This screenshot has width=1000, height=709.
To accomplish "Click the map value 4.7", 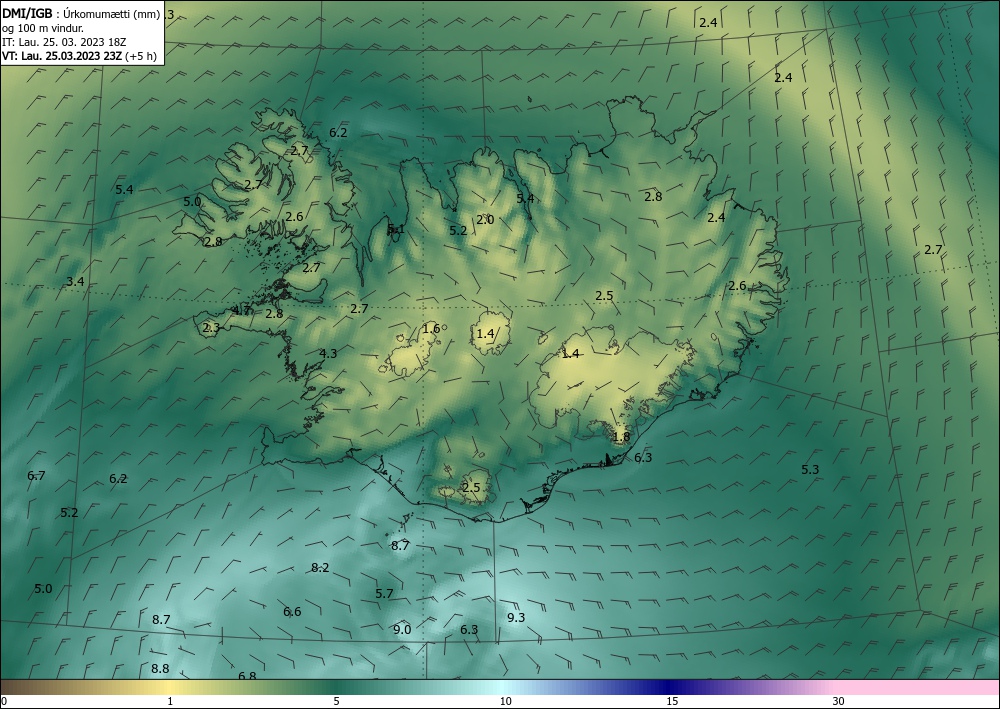I will (x=241, y=311).
